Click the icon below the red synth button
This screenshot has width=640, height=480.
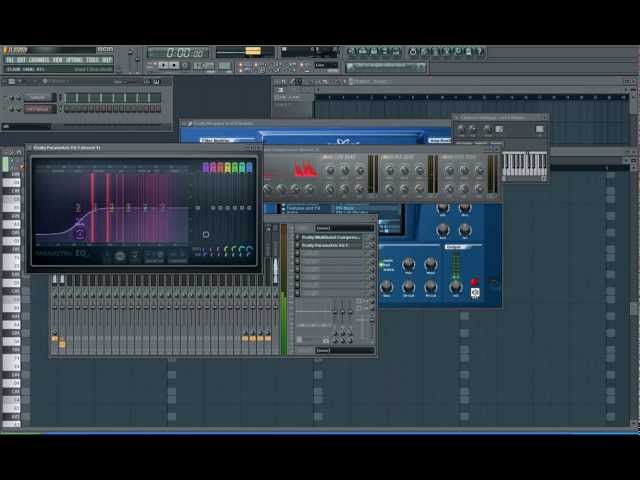475,292
